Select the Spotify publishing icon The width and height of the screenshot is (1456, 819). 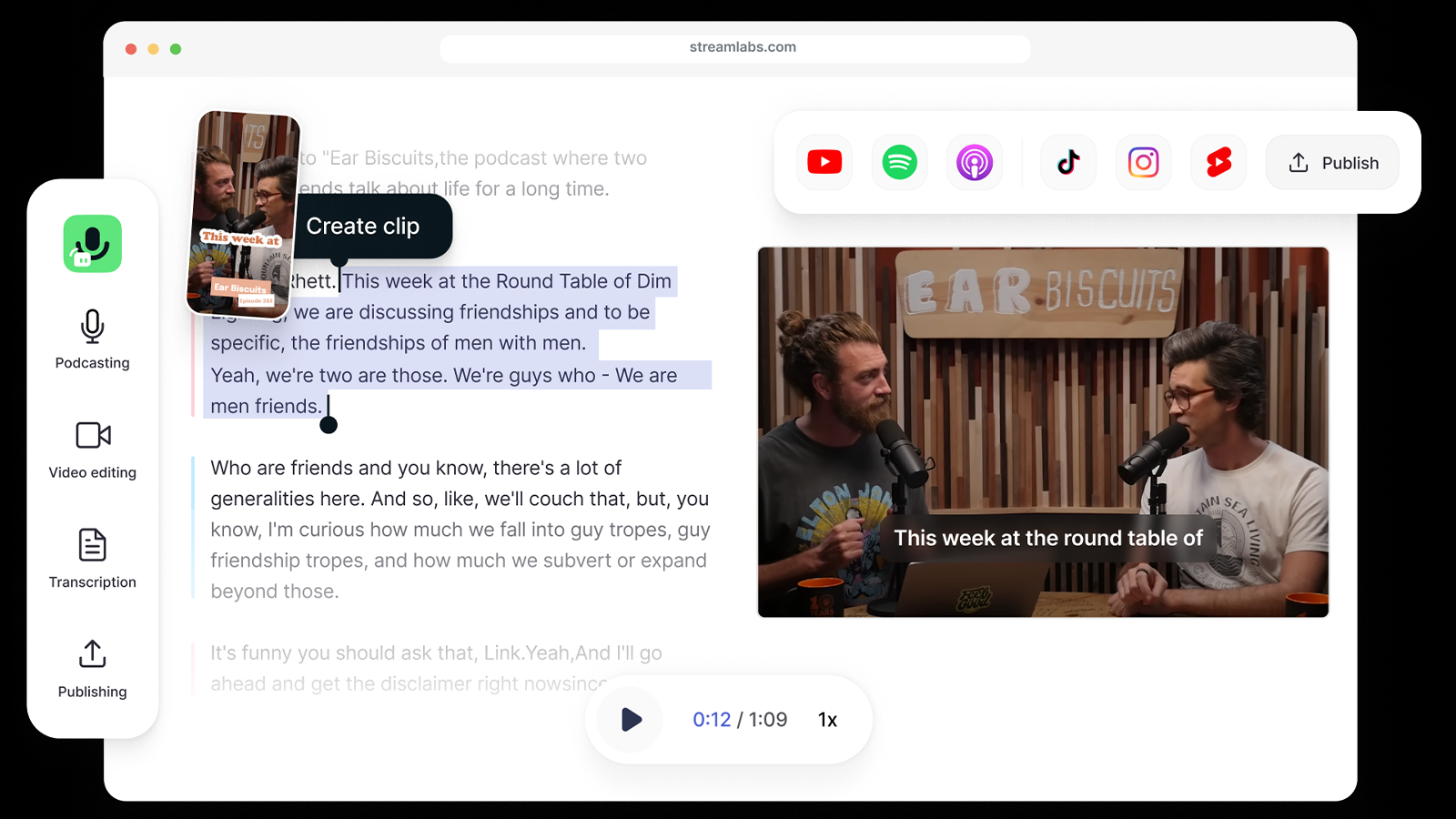[899, 163]
